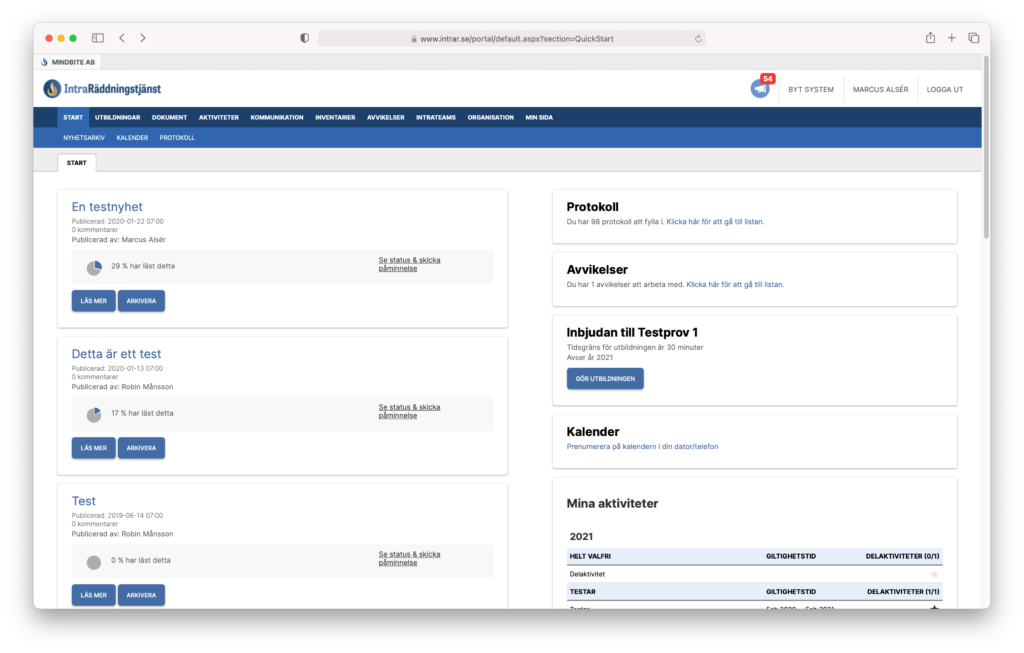Click Arkivera under Detta är ett test

[141, 448]
